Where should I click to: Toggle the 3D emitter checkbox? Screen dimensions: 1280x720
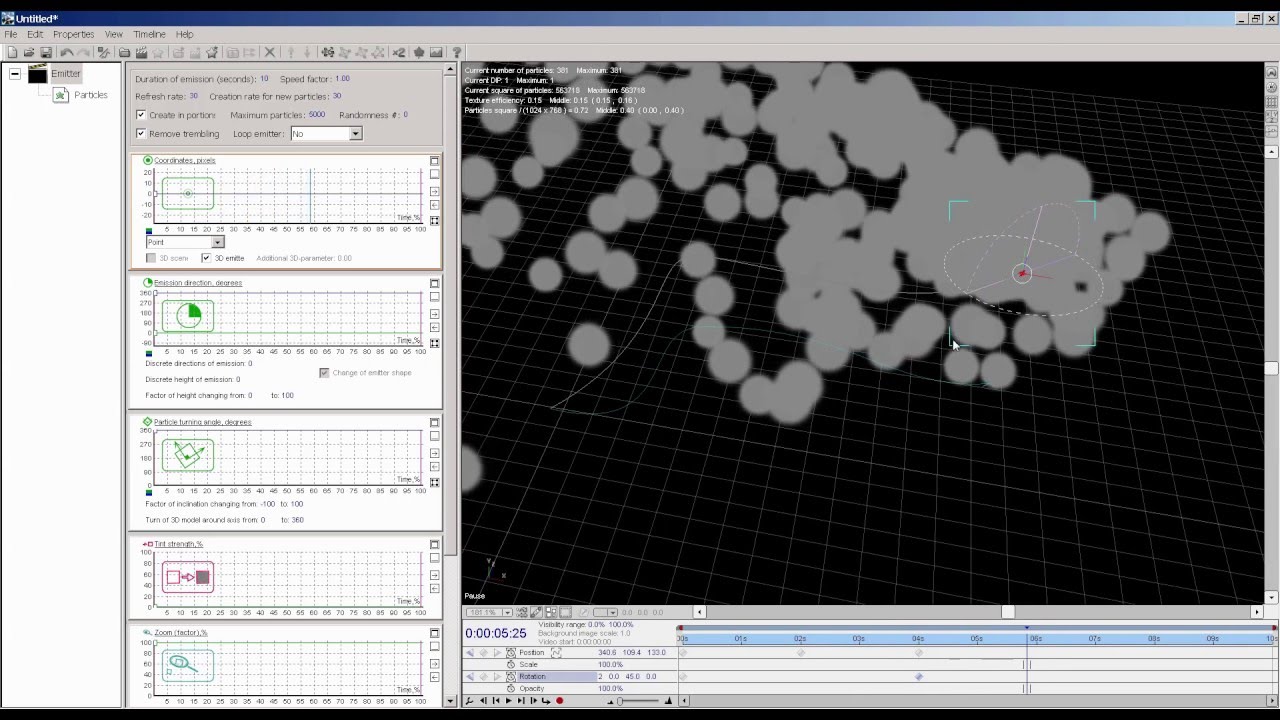click(x=206, y=258)
